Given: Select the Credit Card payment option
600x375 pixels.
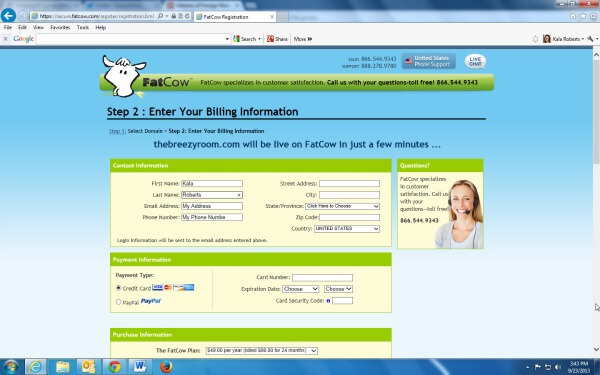Looking at the screenshot, I should click(119, 288).
